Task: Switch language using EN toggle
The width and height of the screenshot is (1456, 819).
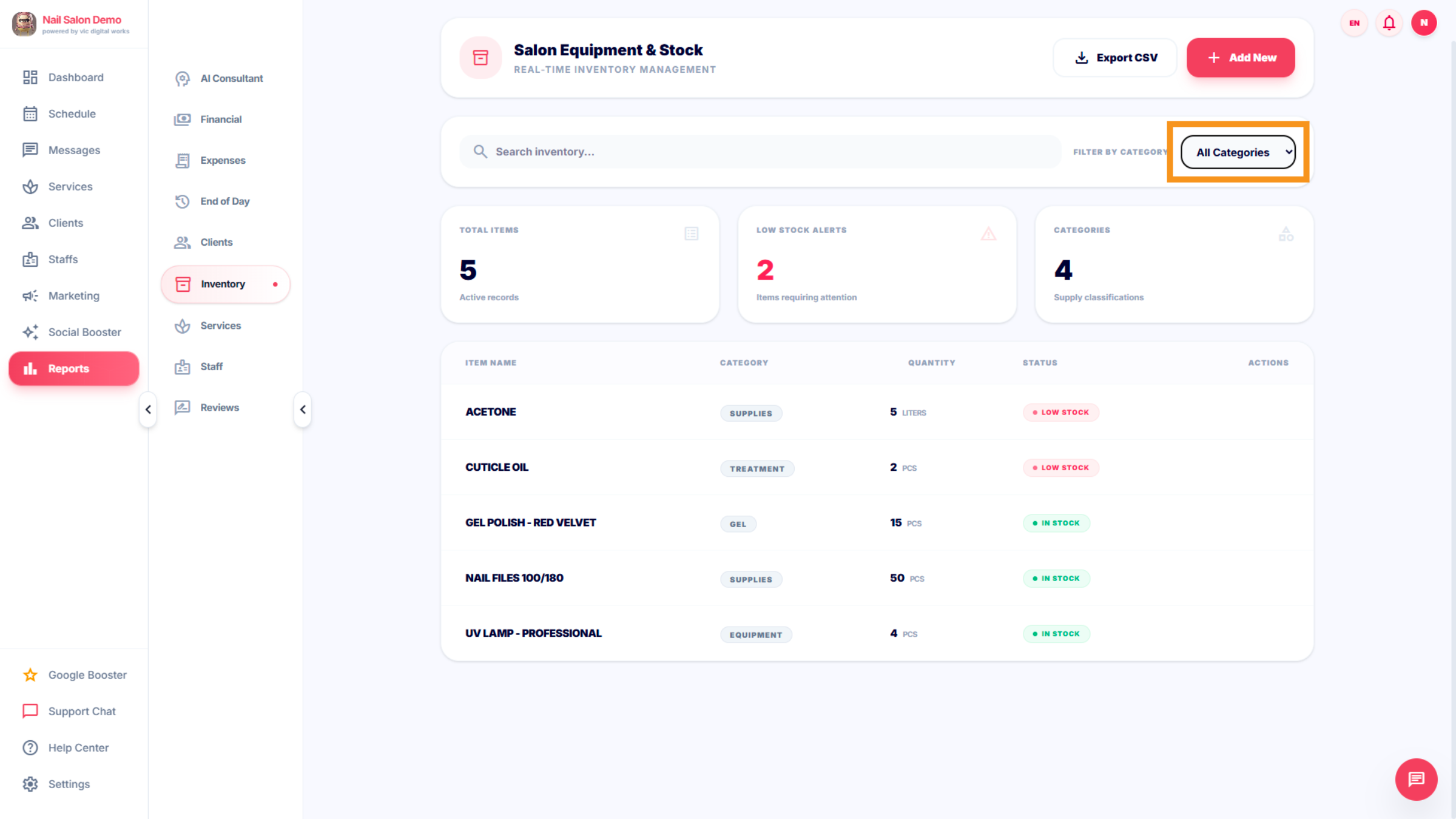Action: [x=1354, y=23]
